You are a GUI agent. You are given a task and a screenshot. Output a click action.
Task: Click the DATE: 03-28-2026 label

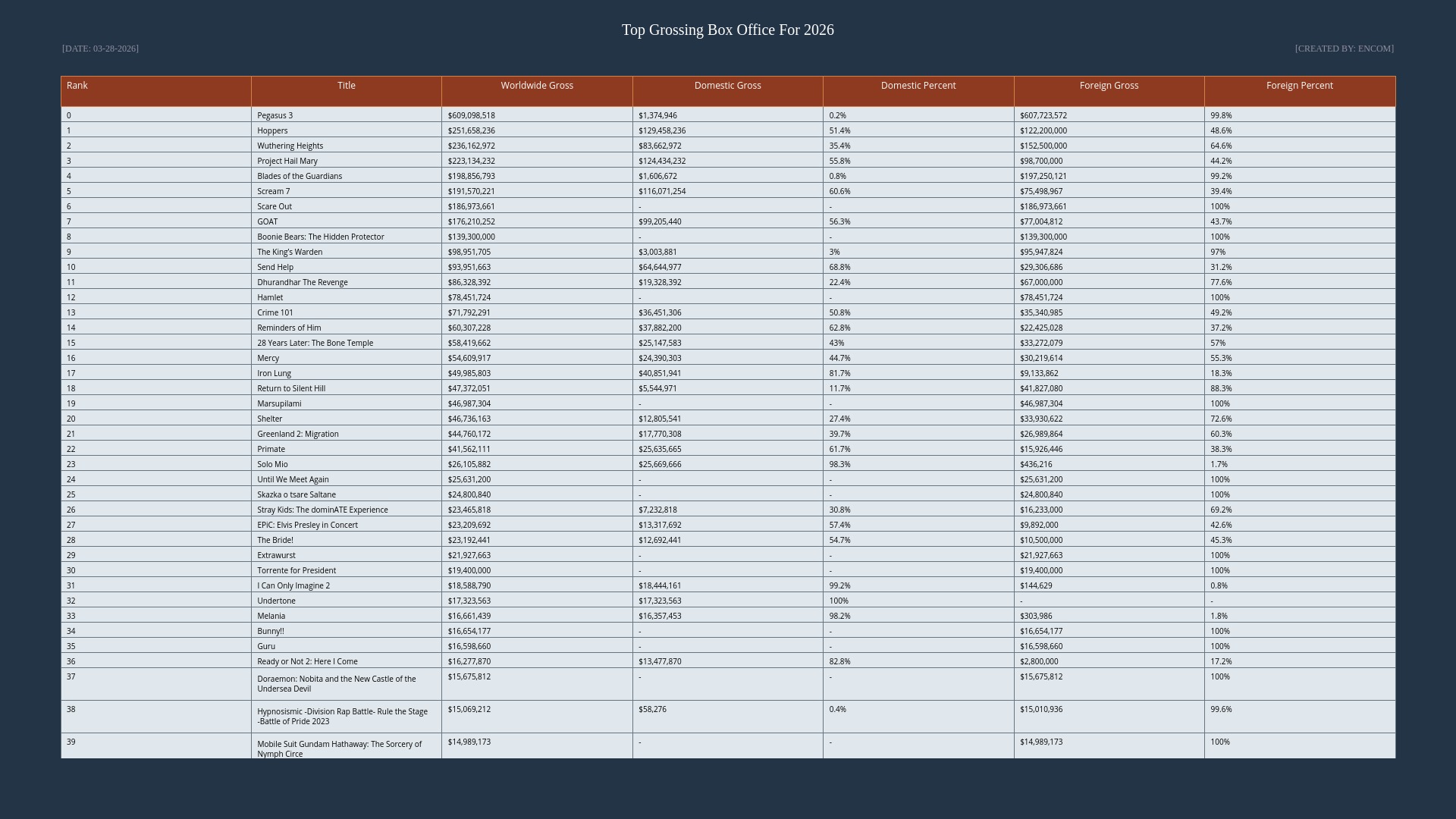click(x=100, y=49)
